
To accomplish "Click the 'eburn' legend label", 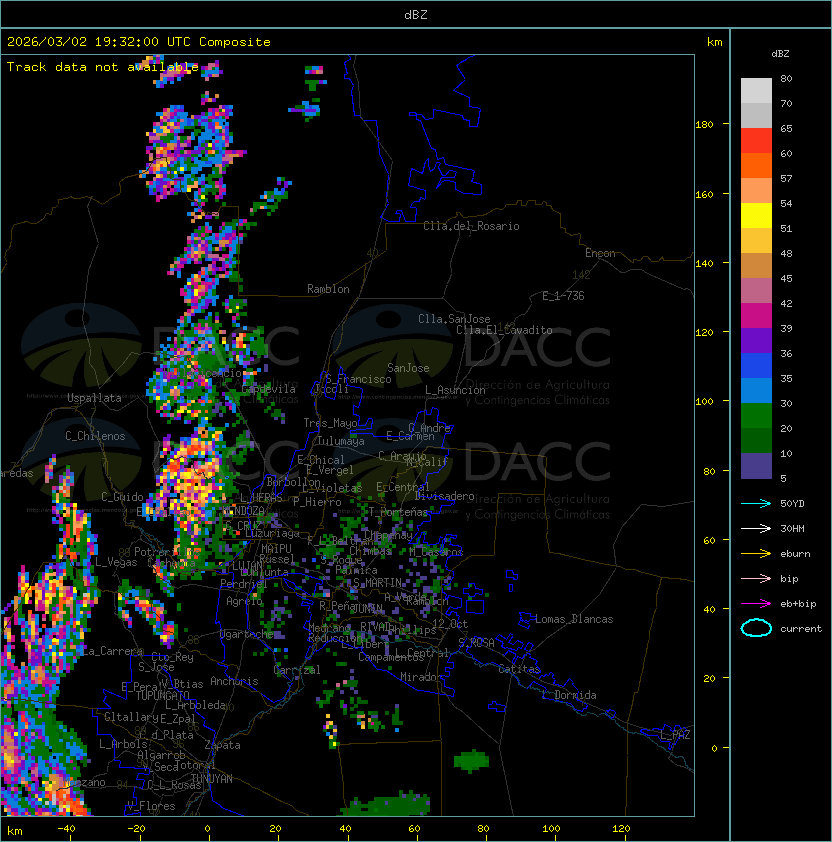I will [795, 554].
